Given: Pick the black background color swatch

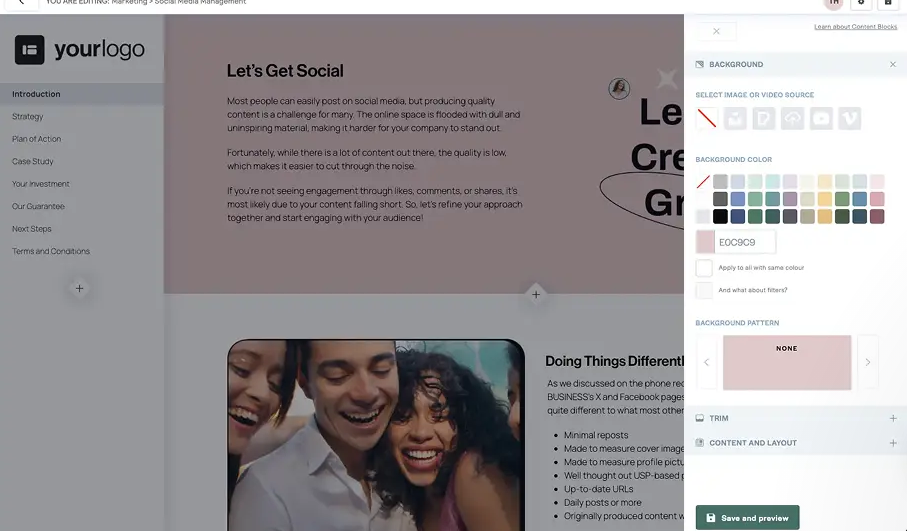Looking at the screenshot, I should pos(720,216).
